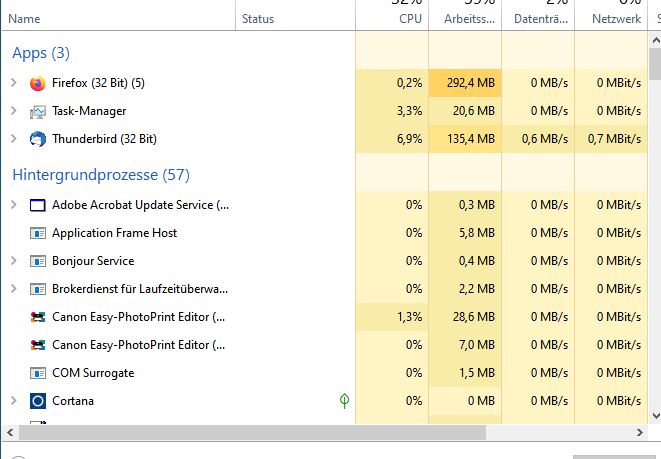Viewport: 661px width, 459px height.
Task: Expand the Cortana process row
Action: pyautogui.click(x=13, y=400)
